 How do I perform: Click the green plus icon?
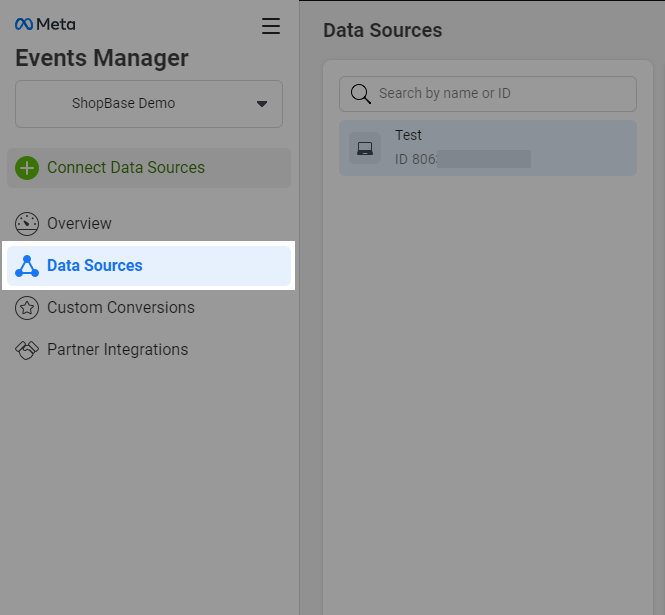pos(27,168)
